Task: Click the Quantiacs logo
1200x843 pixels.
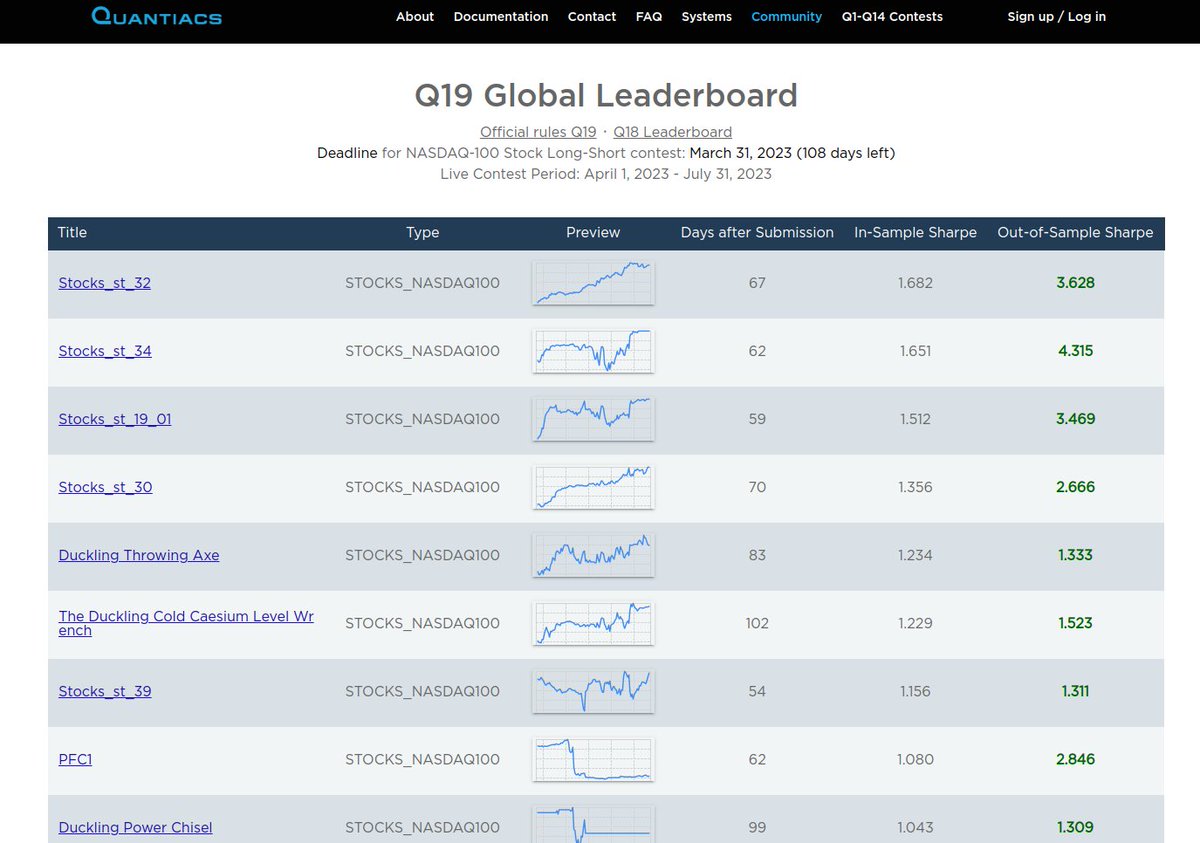Action: tap(156, 16)
